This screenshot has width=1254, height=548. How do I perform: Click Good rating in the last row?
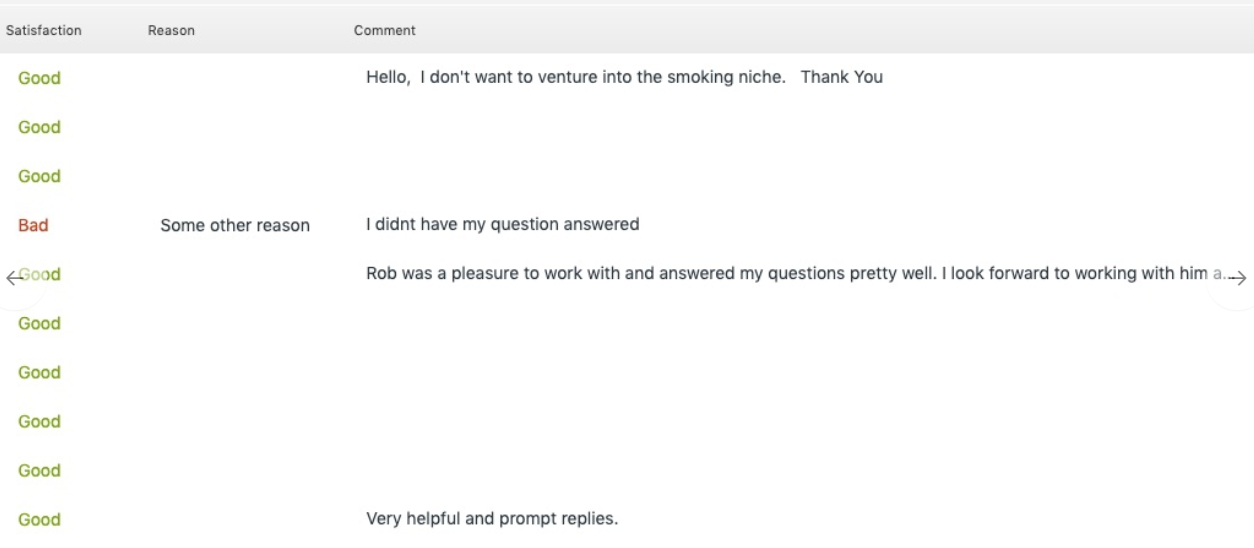pos(39,519)
